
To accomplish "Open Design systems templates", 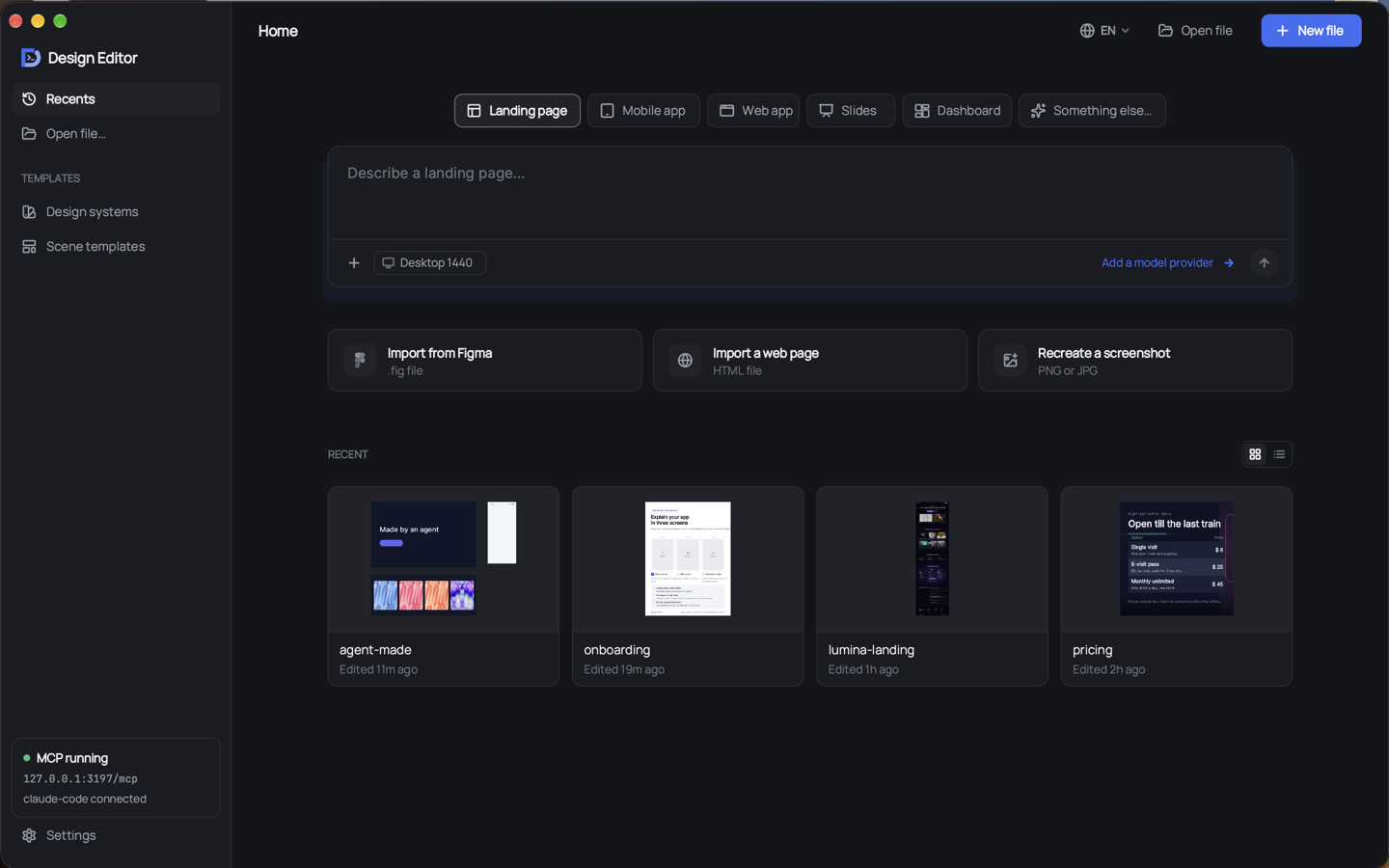I will pyautogui.click(x=116, y=212).
